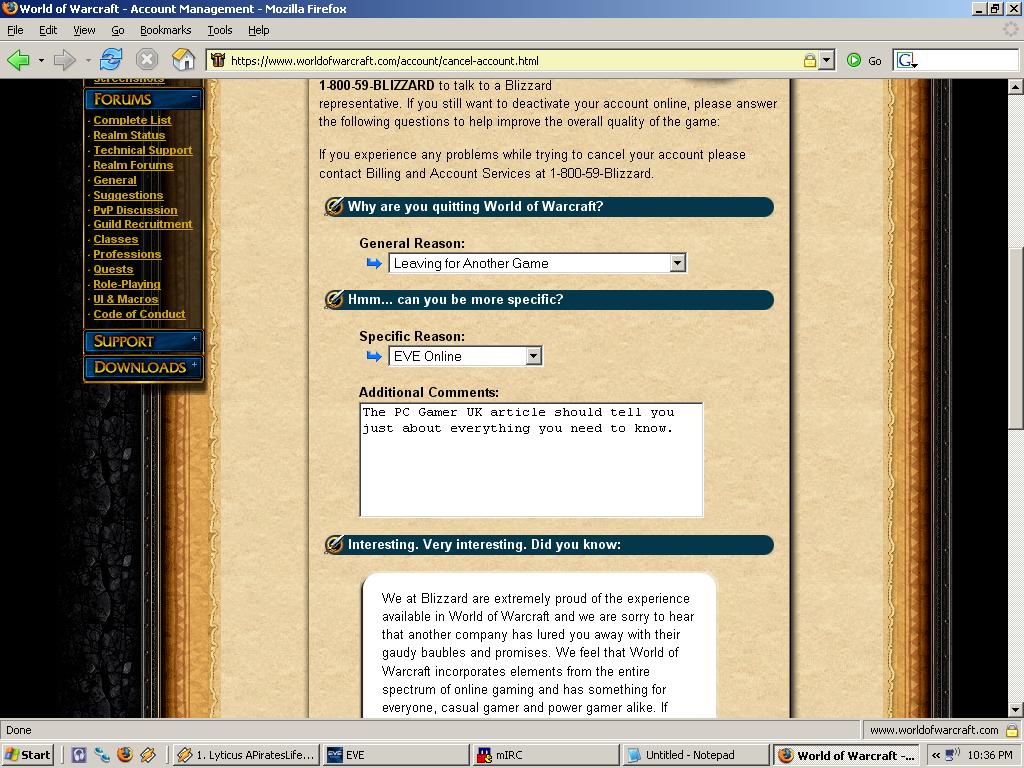The width and height of the screenshot is (1024, 768).
Task: Switch to the mIRC taskbar window
Action: click(x=547, y=755)
